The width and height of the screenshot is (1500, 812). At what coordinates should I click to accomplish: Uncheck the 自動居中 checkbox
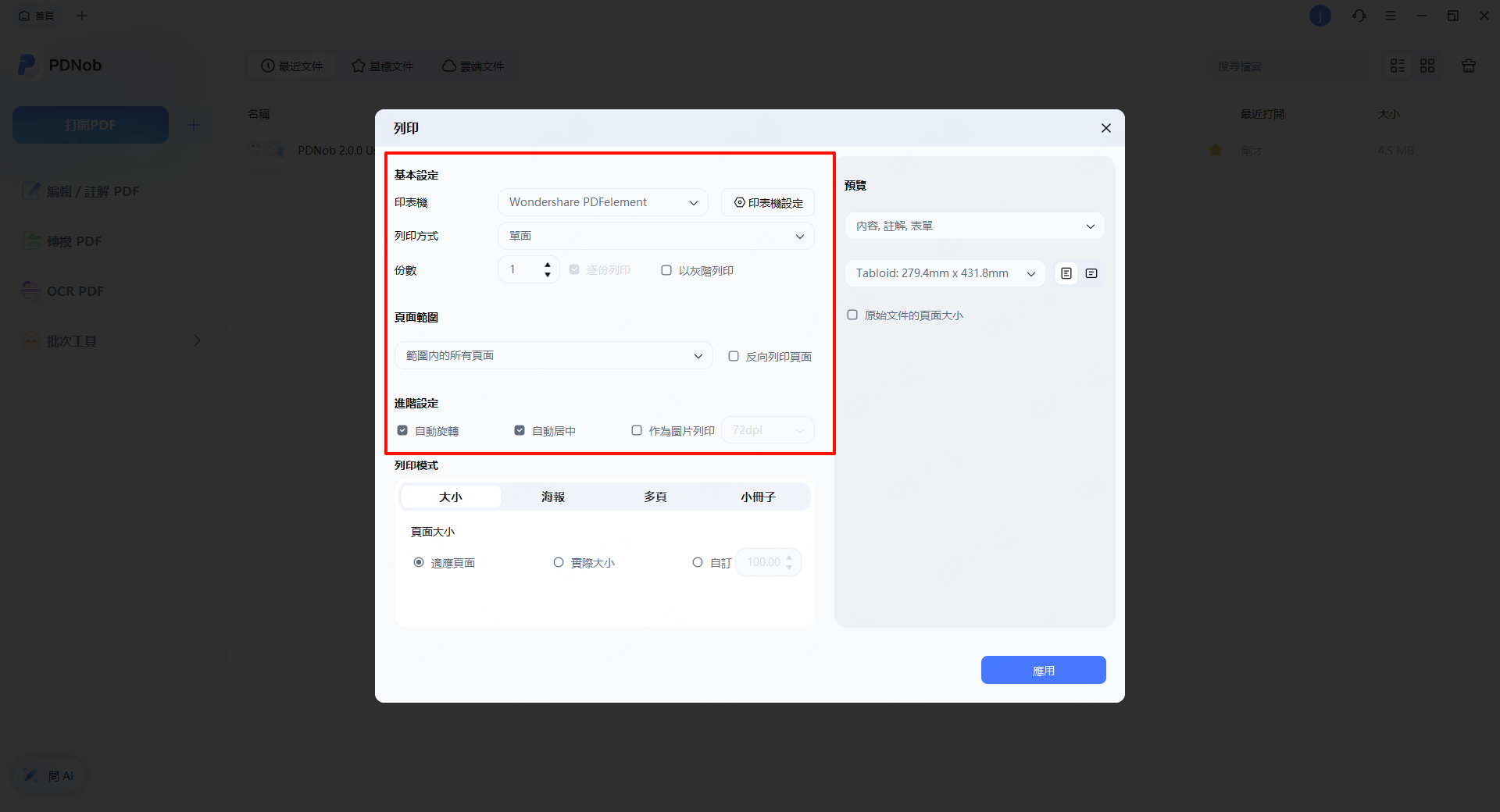520,430
